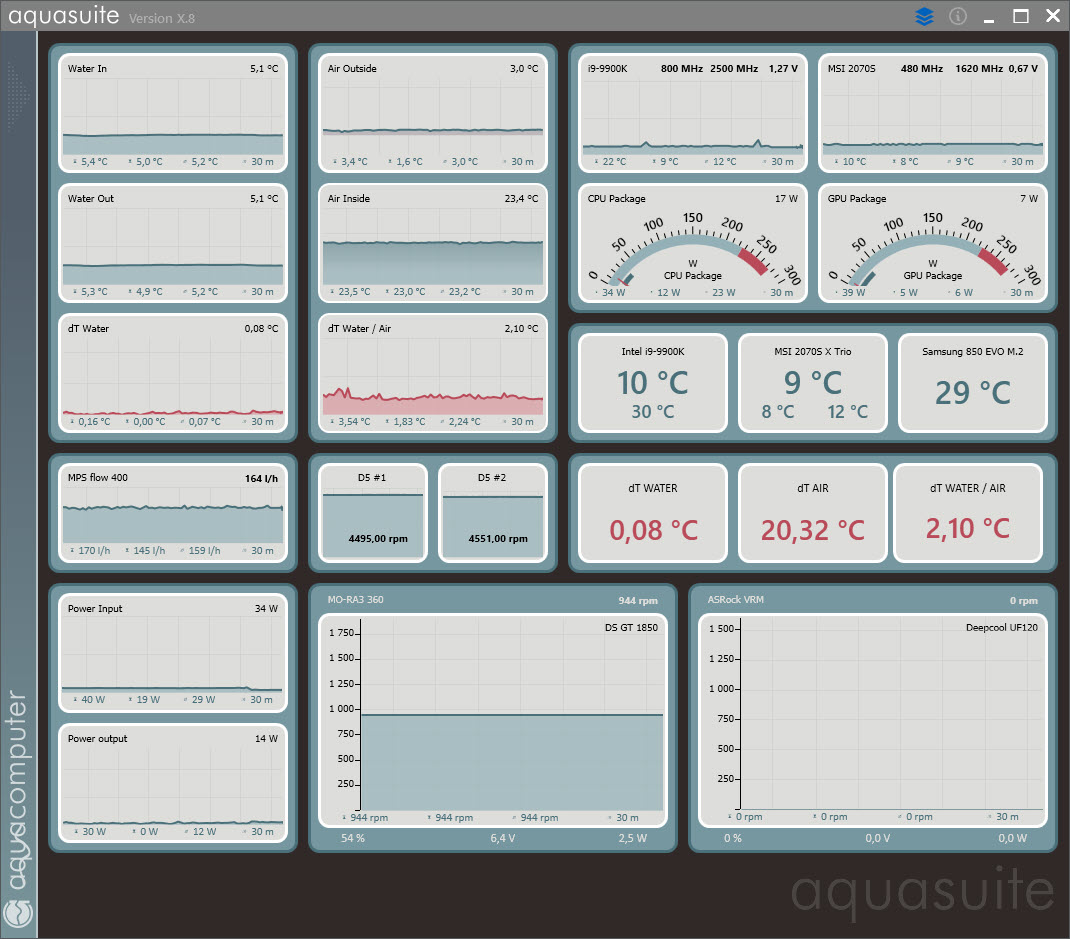The image size is (1070, 939).
Task: Maximize the aquasuite window
Action: tap(1021, 16)
